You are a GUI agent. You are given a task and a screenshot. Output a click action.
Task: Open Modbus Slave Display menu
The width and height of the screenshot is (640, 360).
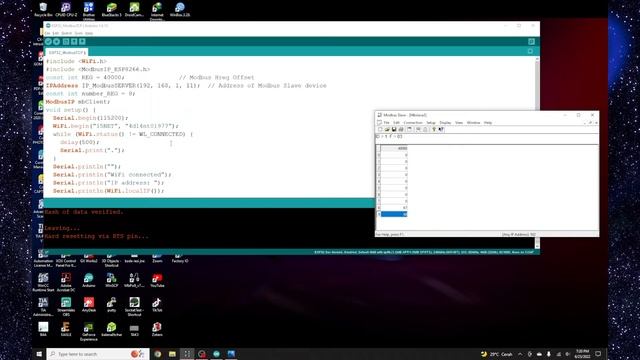pos(445,122)
